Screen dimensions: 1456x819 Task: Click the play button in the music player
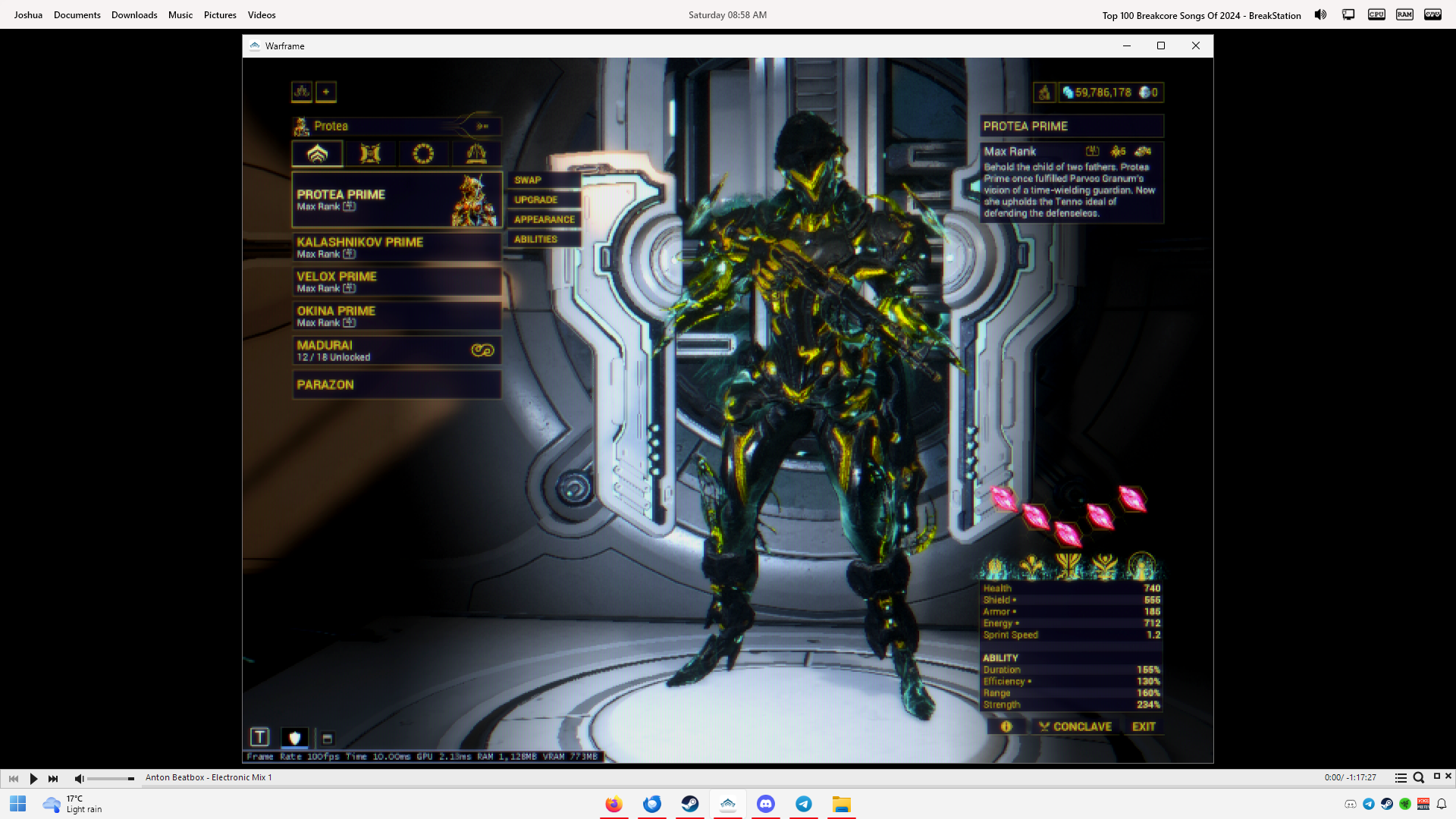(33, 778)
